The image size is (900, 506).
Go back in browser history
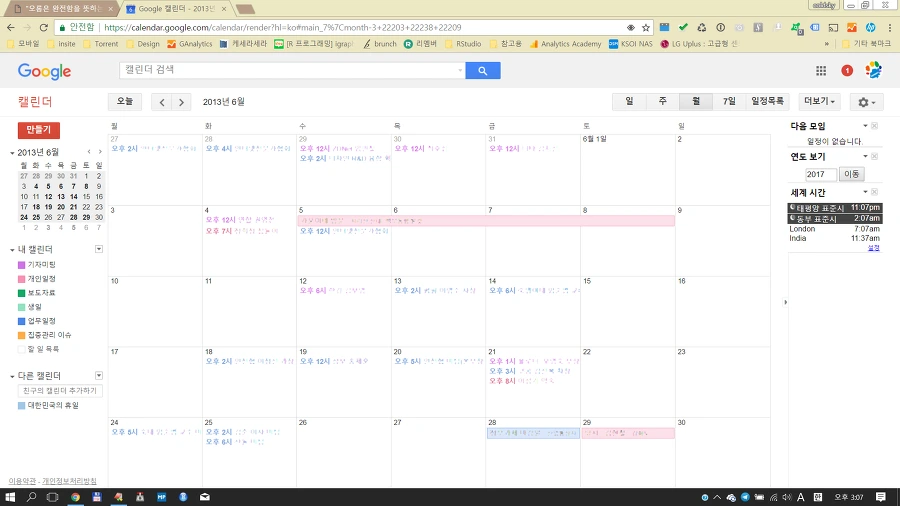[x=11, y=27]
